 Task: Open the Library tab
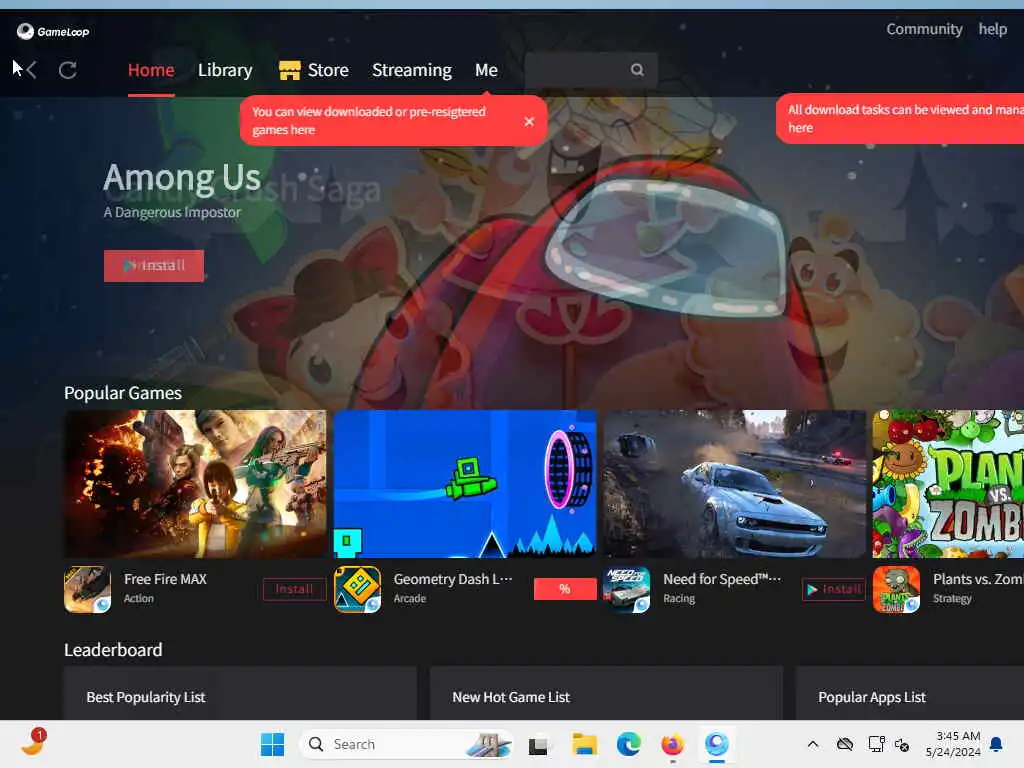click(225, 70)
